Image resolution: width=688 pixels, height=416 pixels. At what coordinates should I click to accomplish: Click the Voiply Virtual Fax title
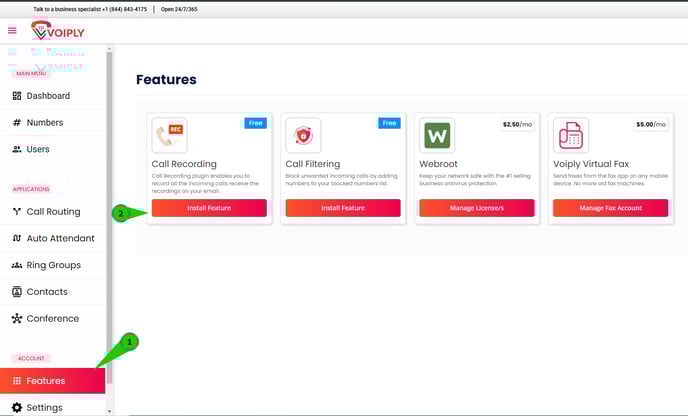(591, 164)
